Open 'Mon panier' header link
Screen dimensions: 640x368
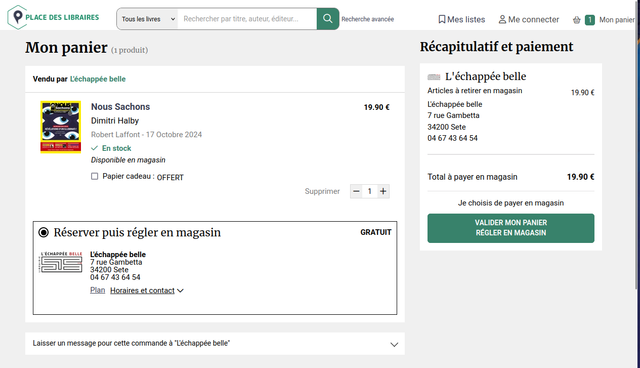pyautogui.click(x=616, y=20)
